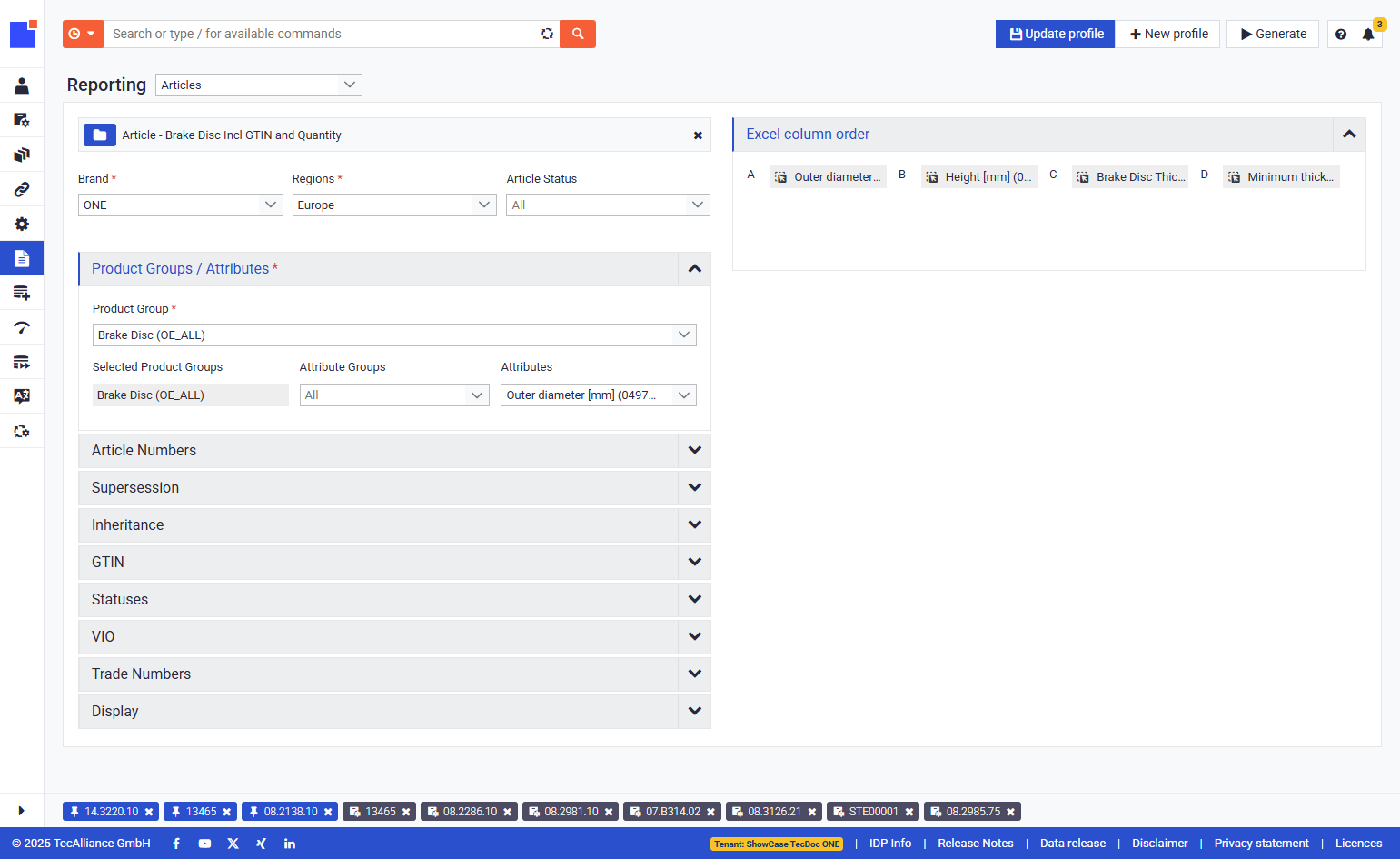
Task: Expand the sidebar with the arrow icon
Action: tap(22, 810)
